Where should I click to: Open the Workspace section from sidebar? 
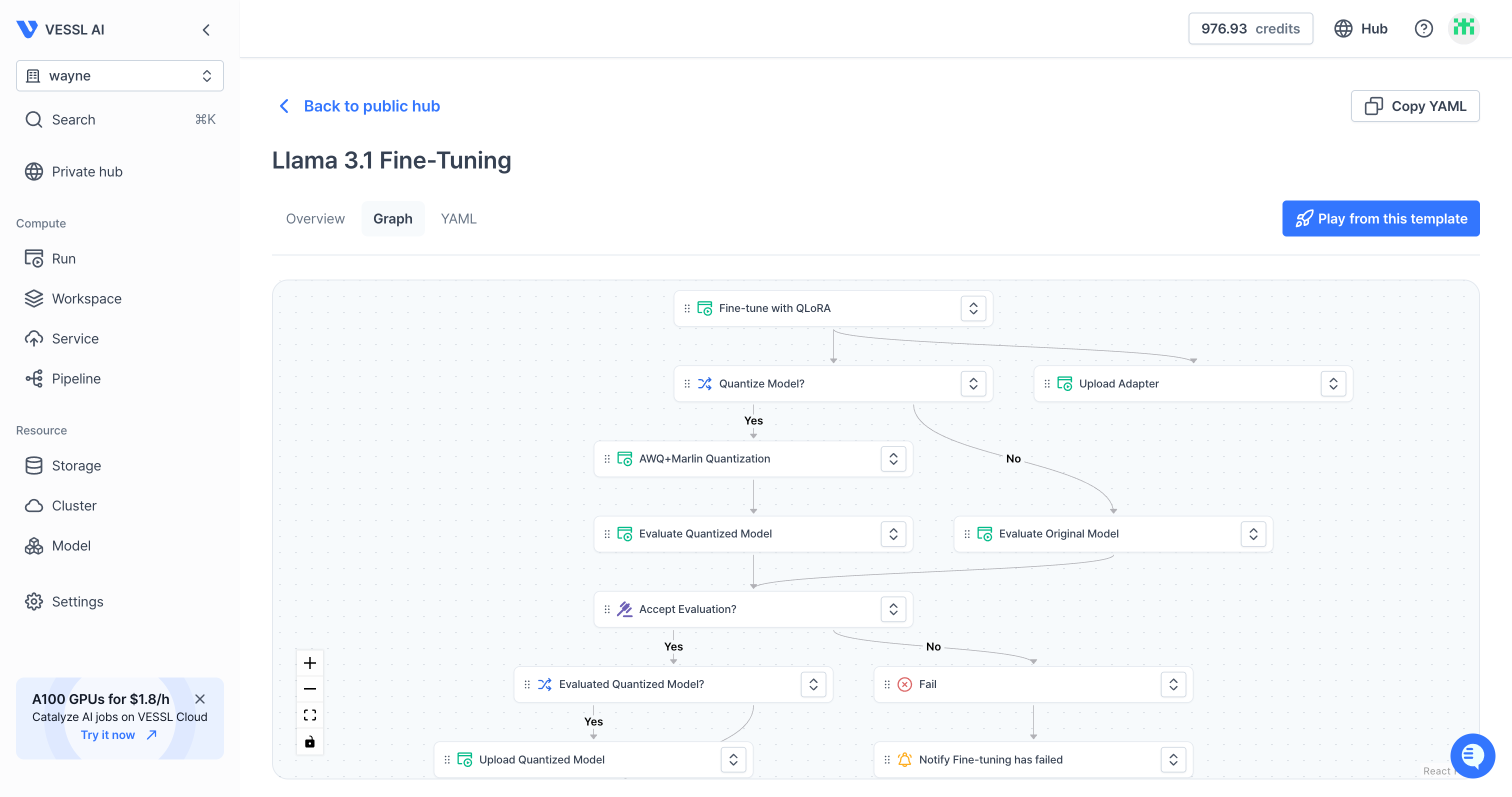point(86,298)
